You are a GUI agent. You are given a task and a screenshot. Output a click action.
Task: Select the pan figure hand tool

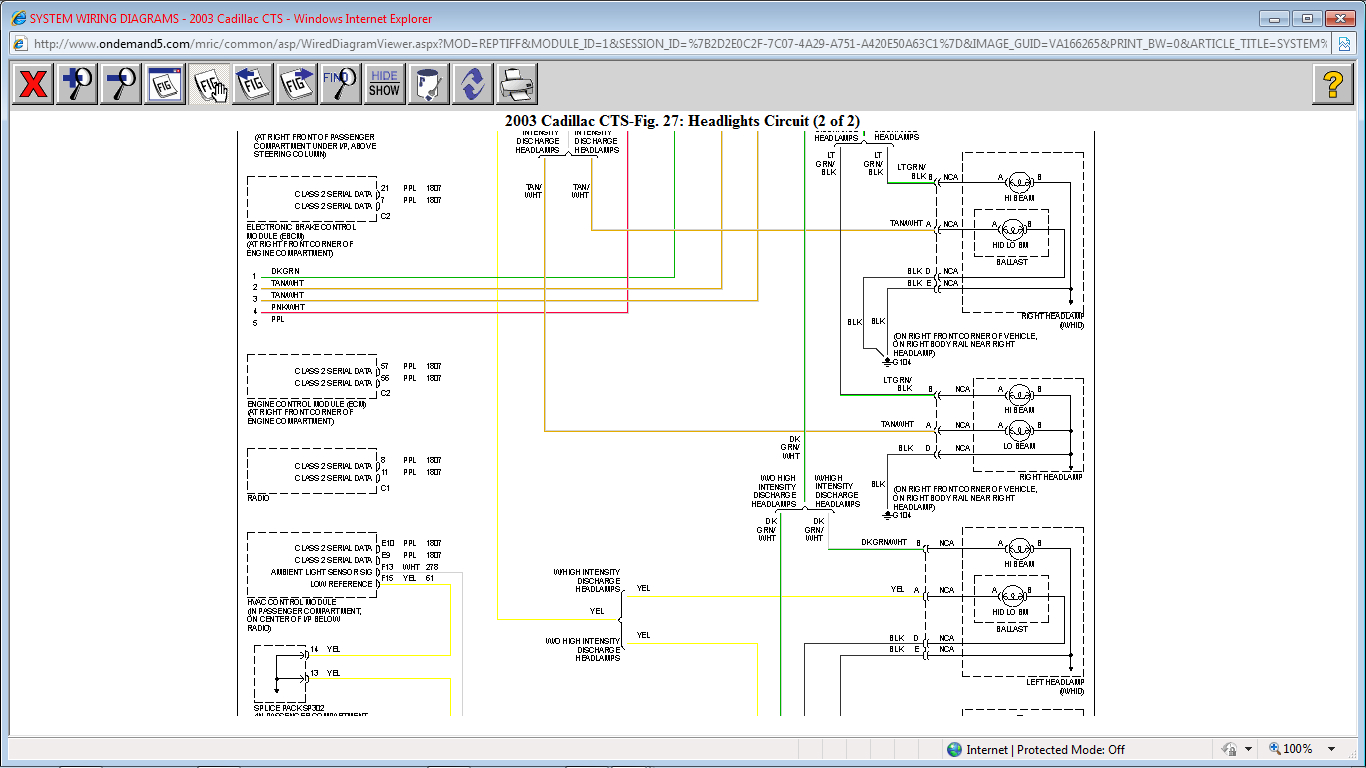coord(209,84)
